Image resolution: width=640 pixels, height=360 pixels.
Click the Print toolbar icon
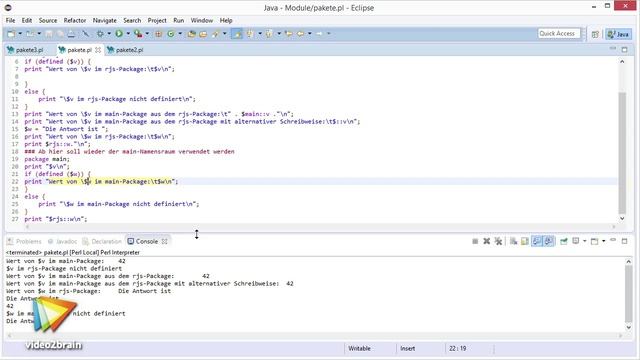71,34
